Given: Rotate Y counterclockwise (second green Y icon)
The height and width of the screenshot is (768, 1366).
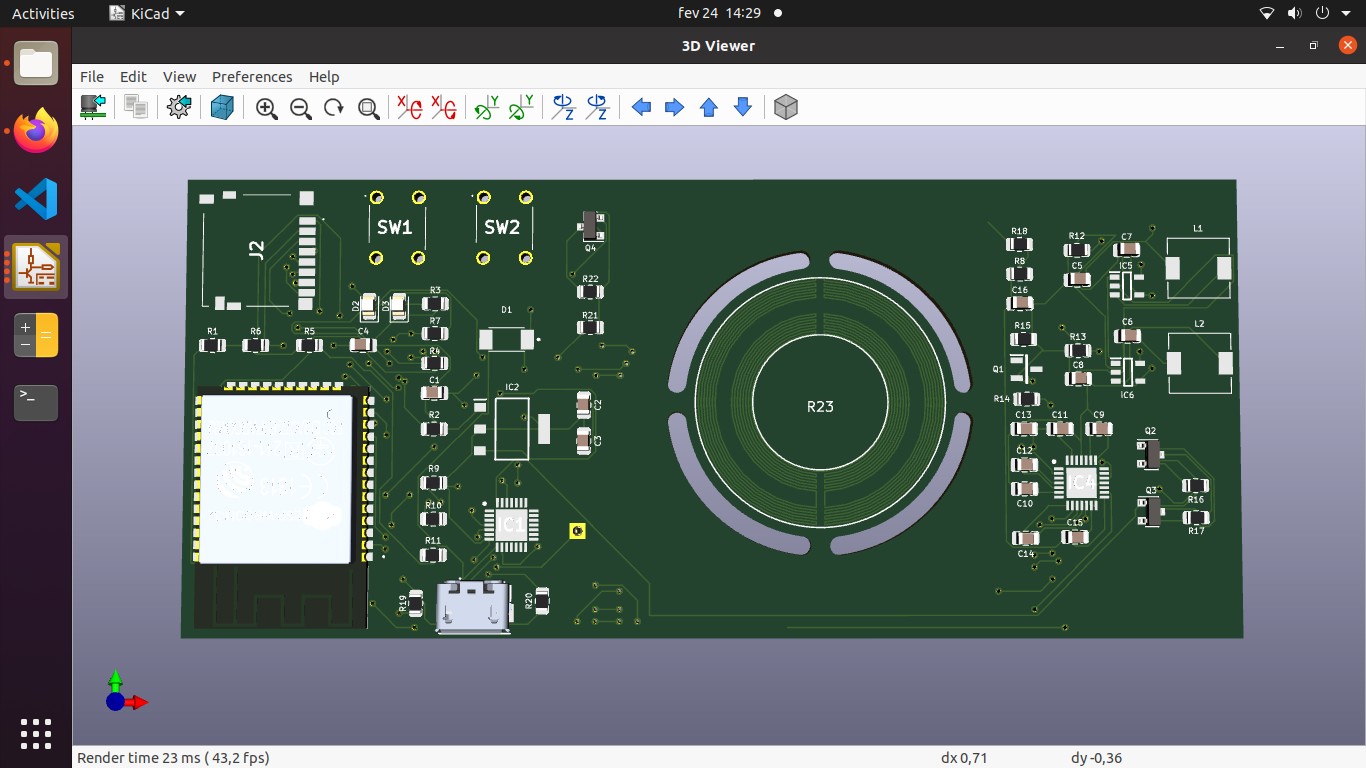Looking at the screenshot, I should click(x=521, y=108).
